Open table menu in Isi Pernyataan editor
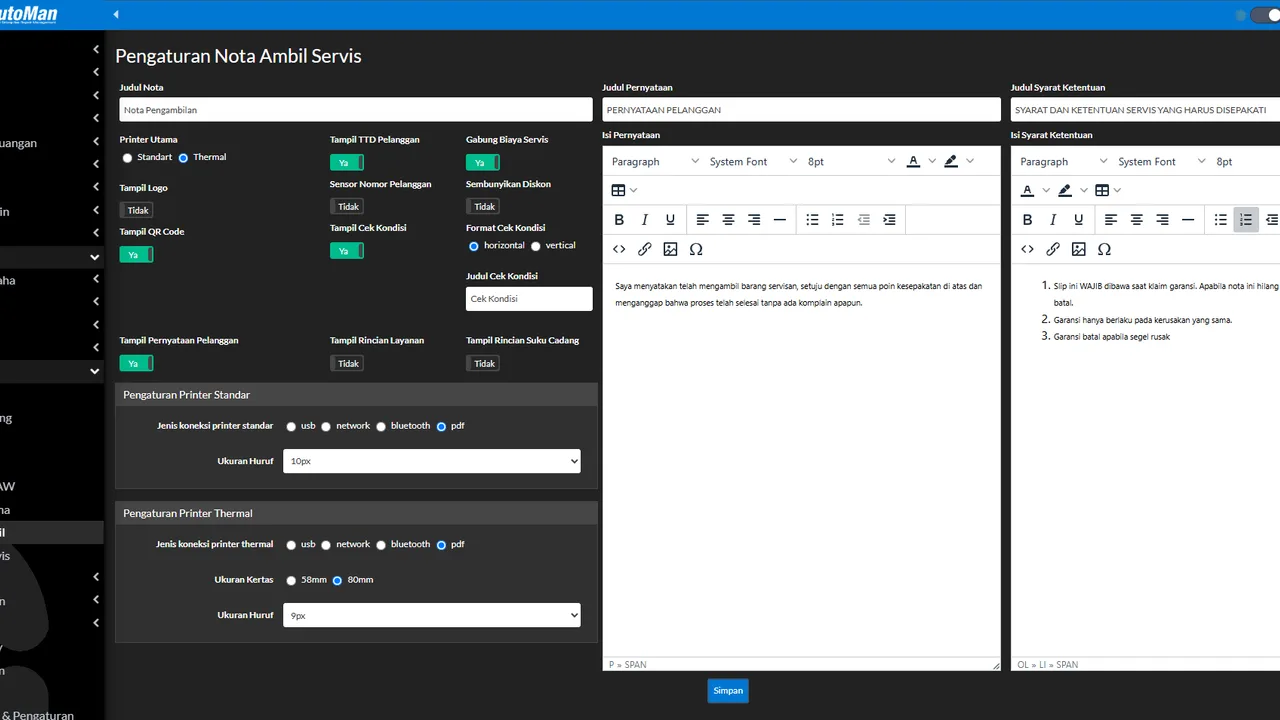The image size is (1280, 720). pyautogui.click(x=624, y=190)
